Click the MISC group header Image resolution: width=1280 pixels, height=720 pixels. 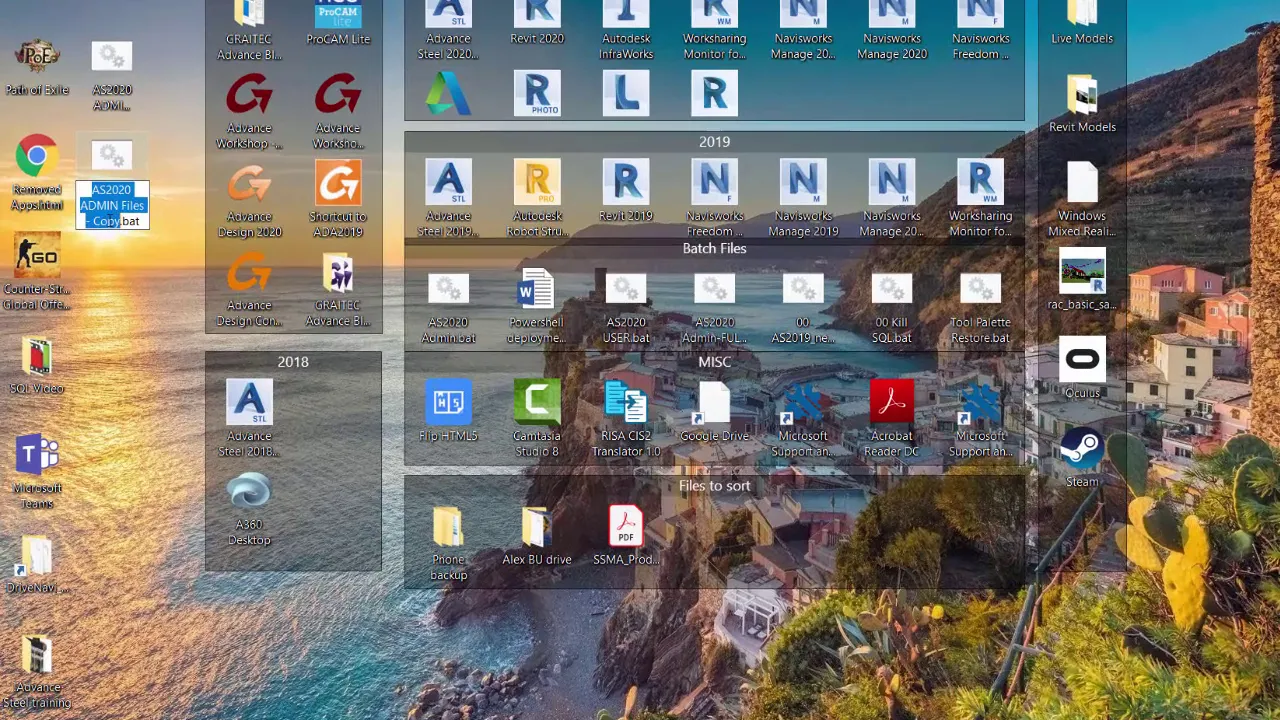(x=714, y=362)
